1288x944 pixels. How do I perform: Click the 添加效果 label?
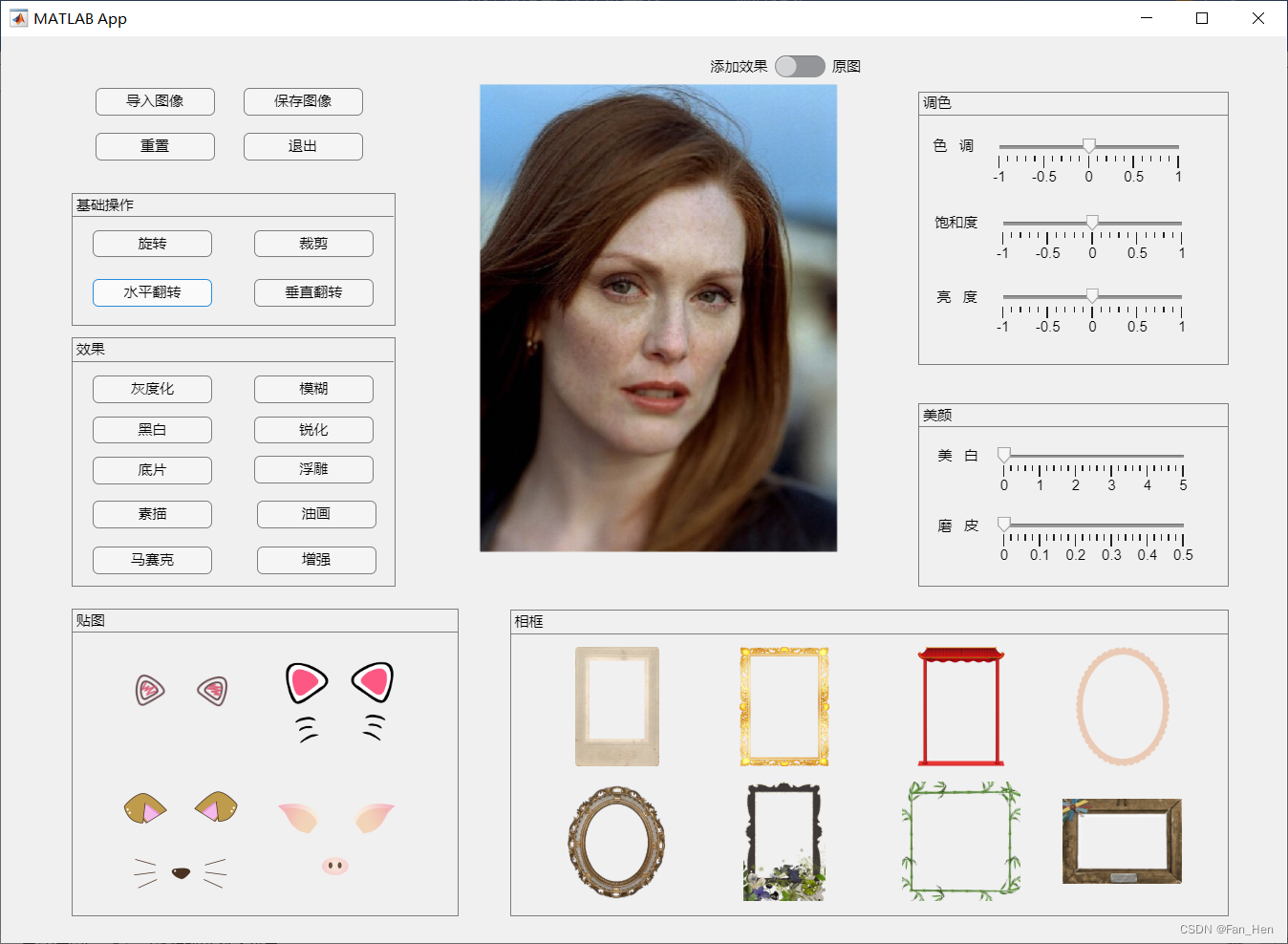pyautogui.click(x=739, y=67)
